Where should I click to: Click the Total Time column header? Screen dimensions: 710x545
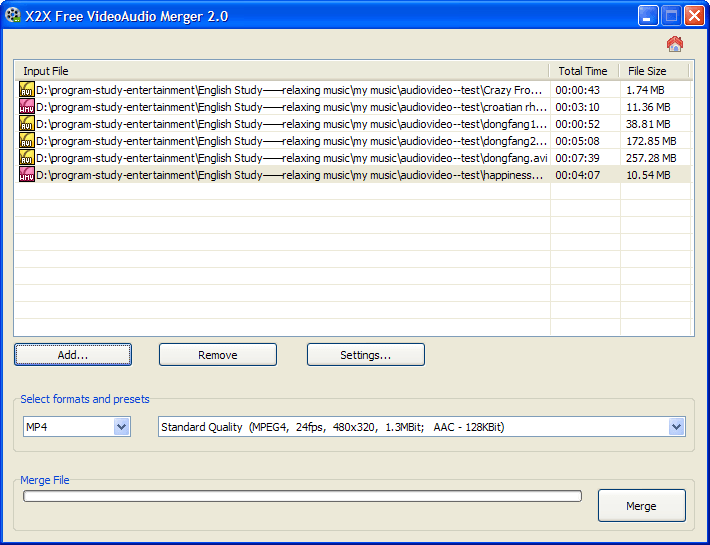(583, 71)
